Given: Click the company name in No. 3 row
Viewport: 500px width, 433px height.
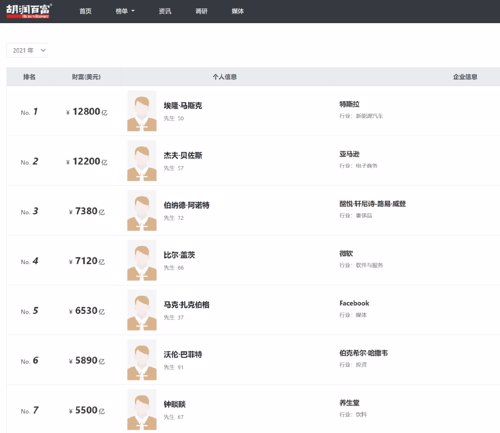Looking at the screenshot, I should (x=373, y=204).
